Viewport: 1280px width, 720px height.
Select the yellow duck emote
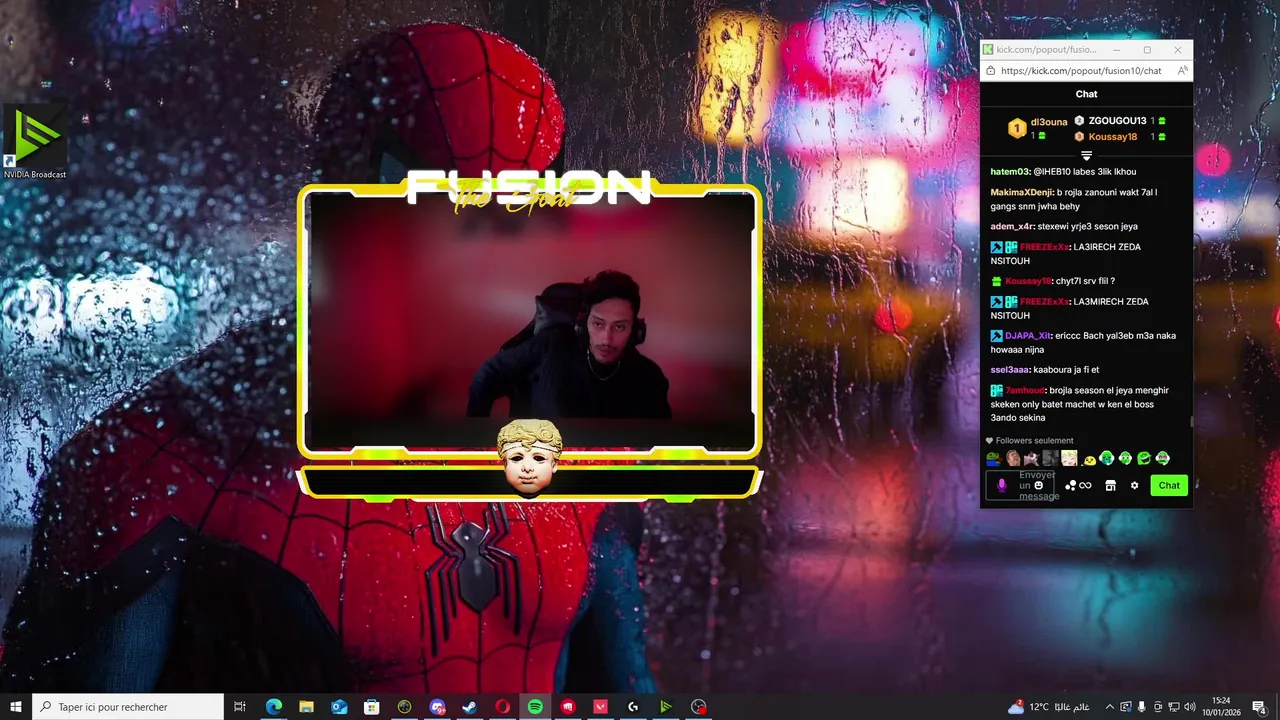click(x=1088, y=459)
